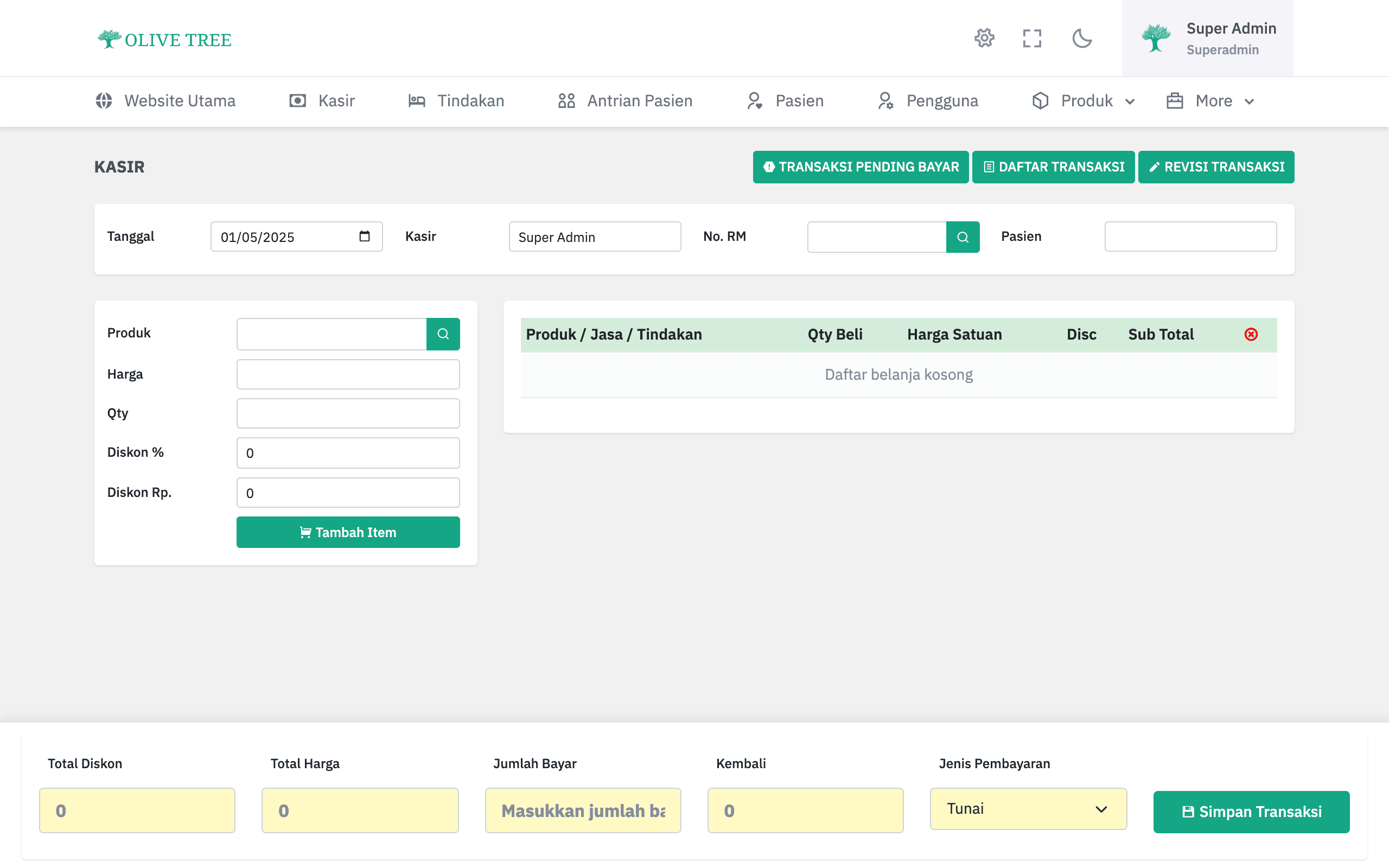Click Revisi Transaksi button
Viewport: 1389px width, 868px height.
point(1216,167)
